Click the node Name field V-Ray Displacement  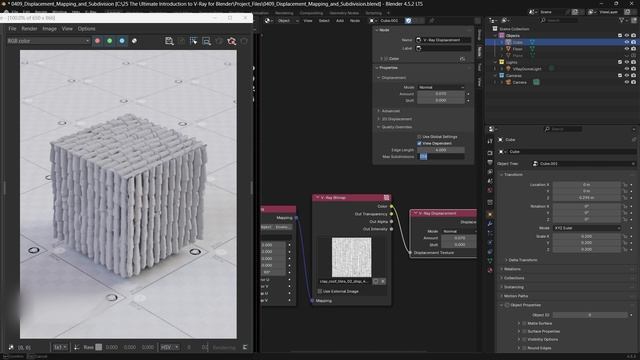point(443,40)
